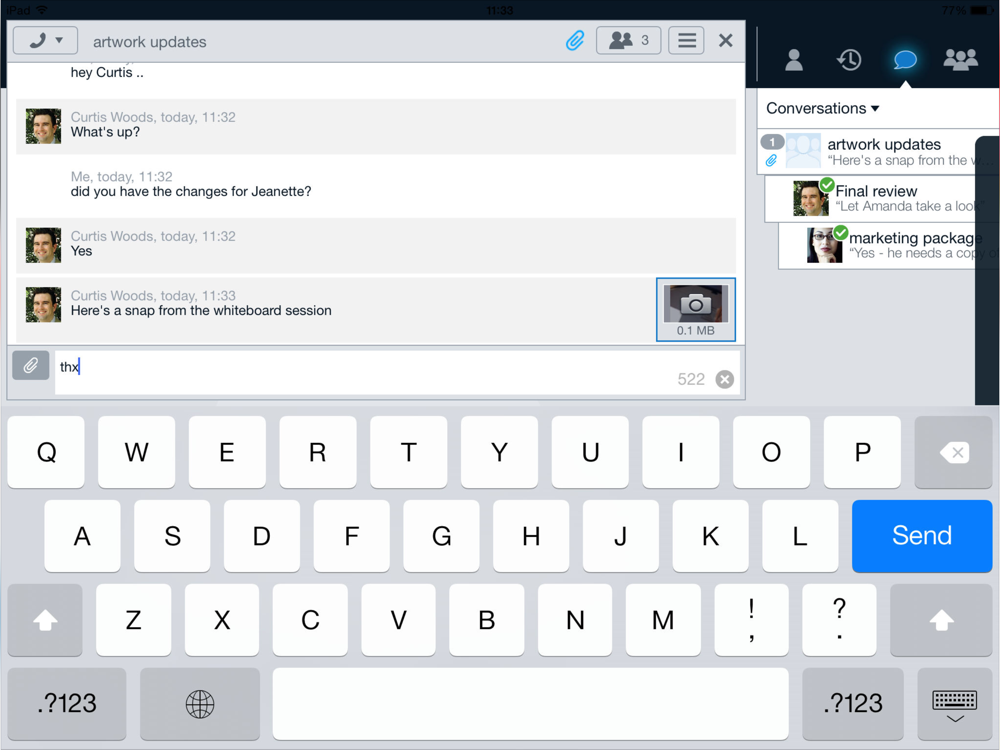Tap the S key
The image size is (1000, 750).
click(x=172, y=536)
